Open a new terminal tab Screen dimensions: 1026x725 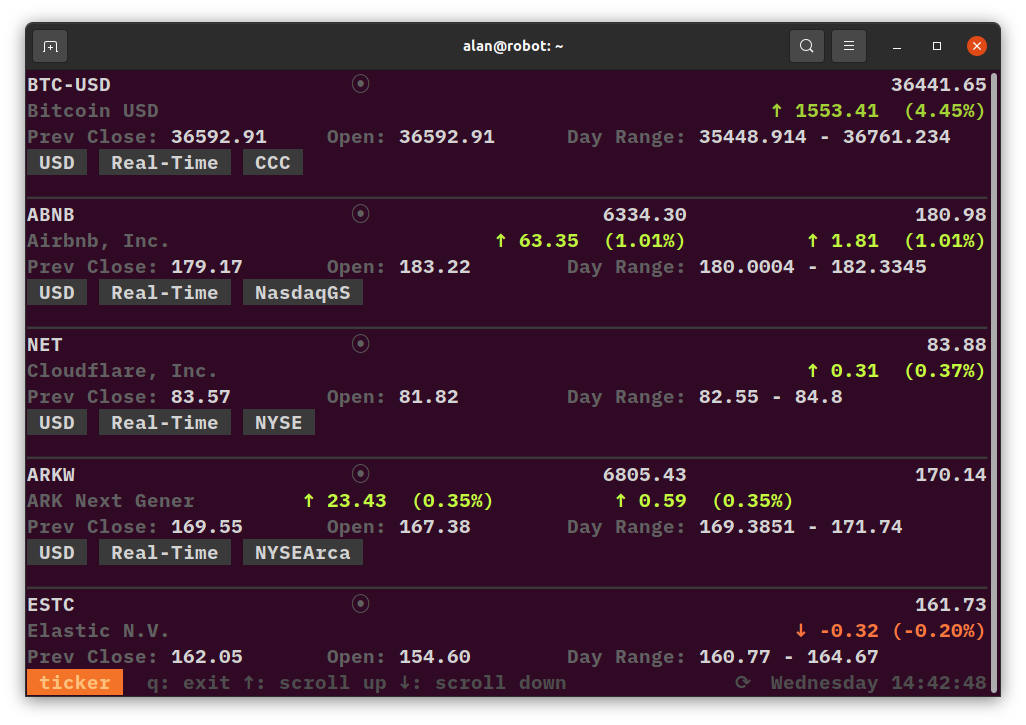(50, 46)
